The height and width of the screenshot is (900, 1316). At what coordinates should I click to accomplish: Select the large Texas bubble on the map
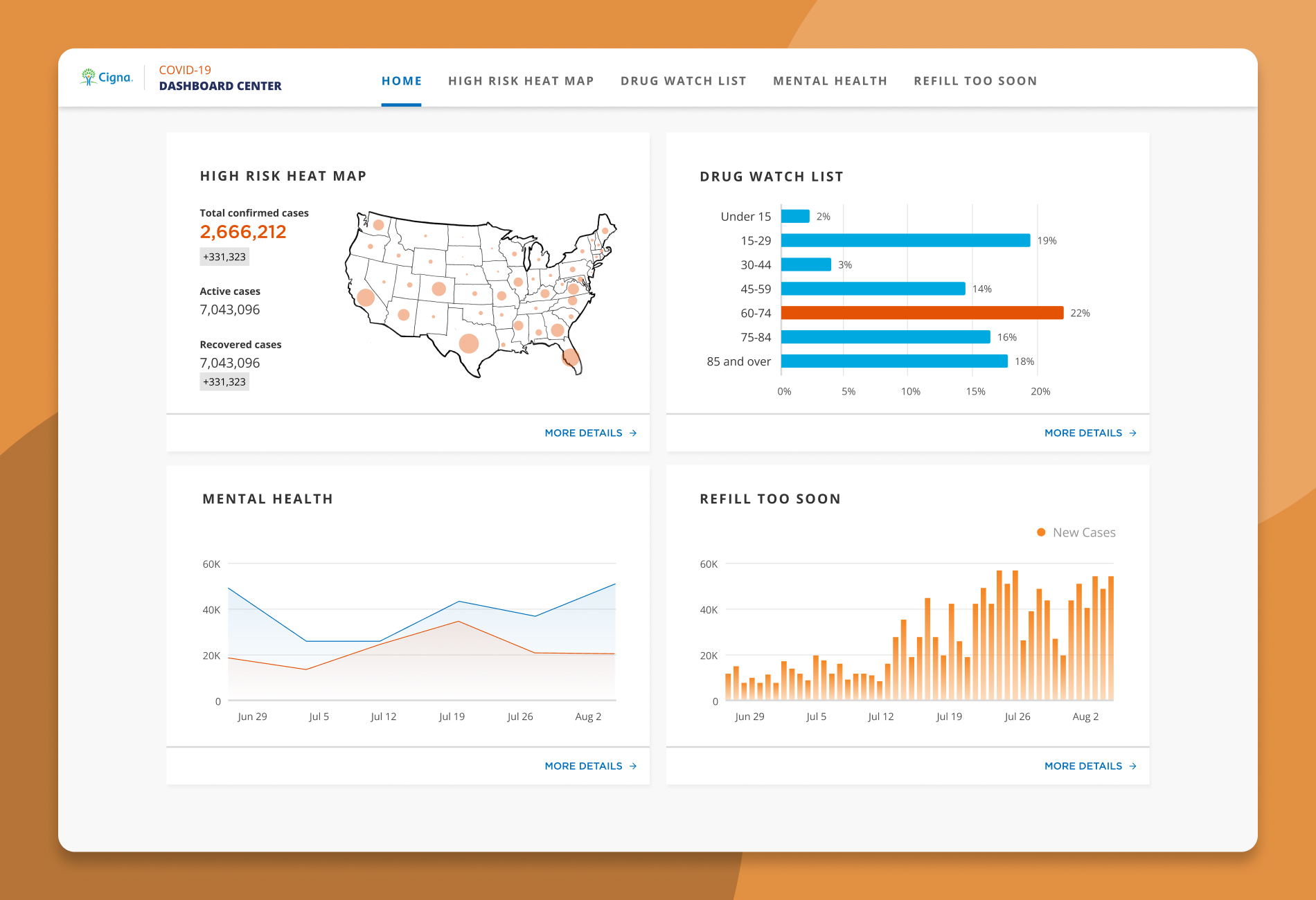tap(469, 343)
